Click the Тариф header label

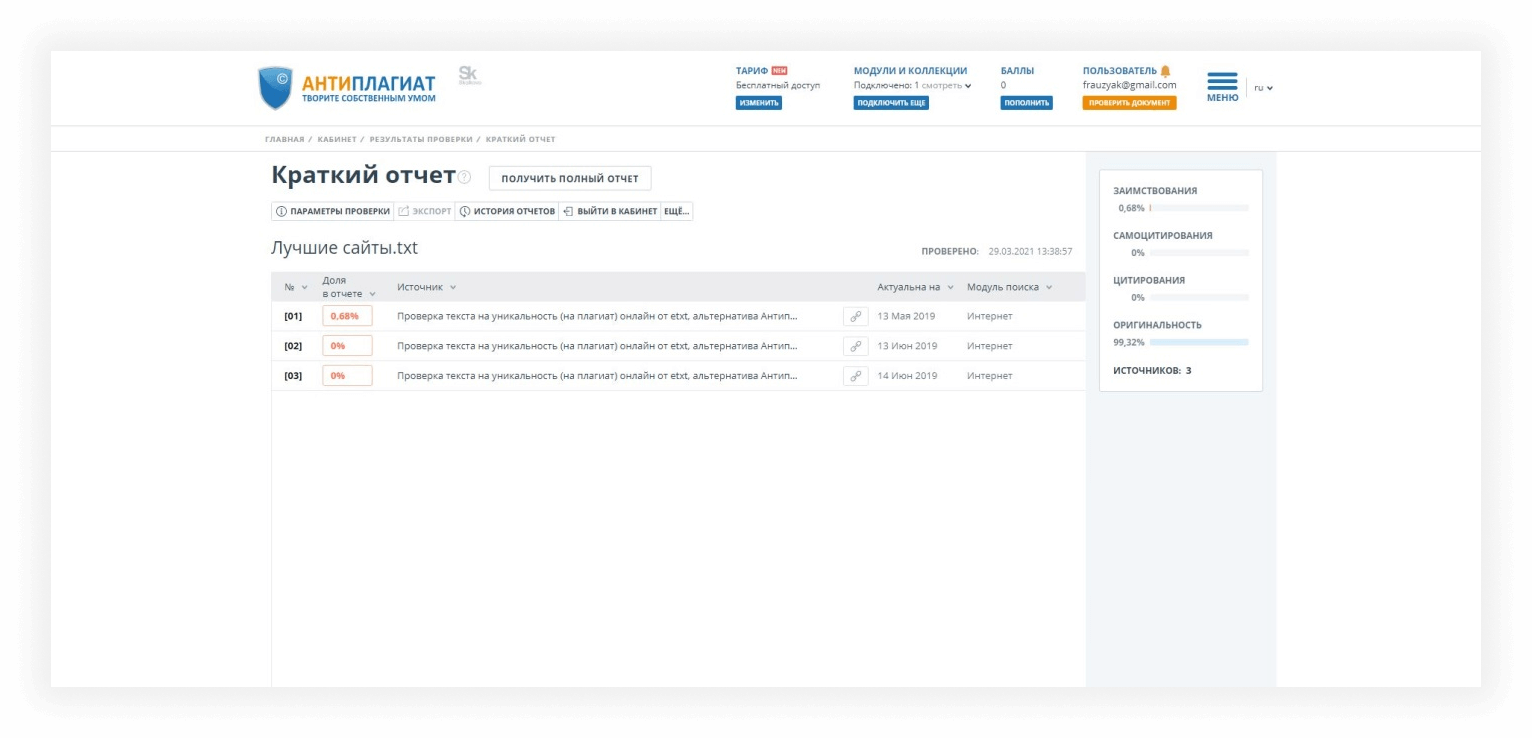tap(751, 71)
